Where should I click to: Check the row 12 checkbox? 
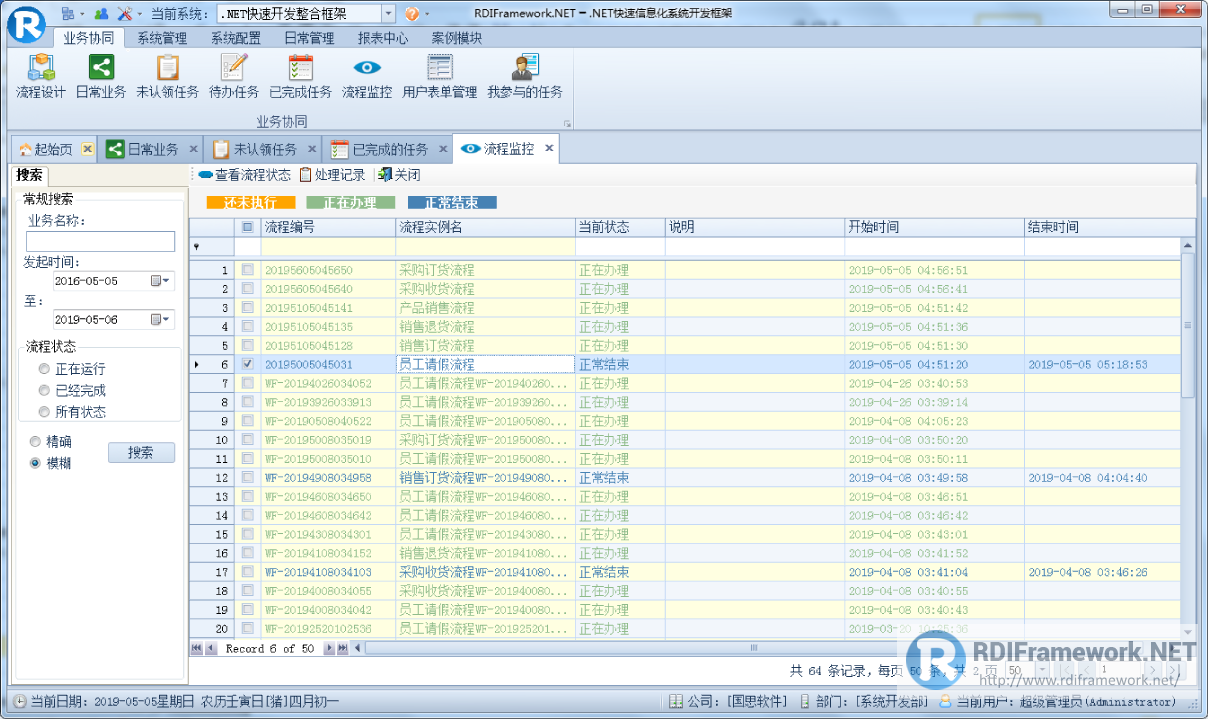(x=248, y=478)
